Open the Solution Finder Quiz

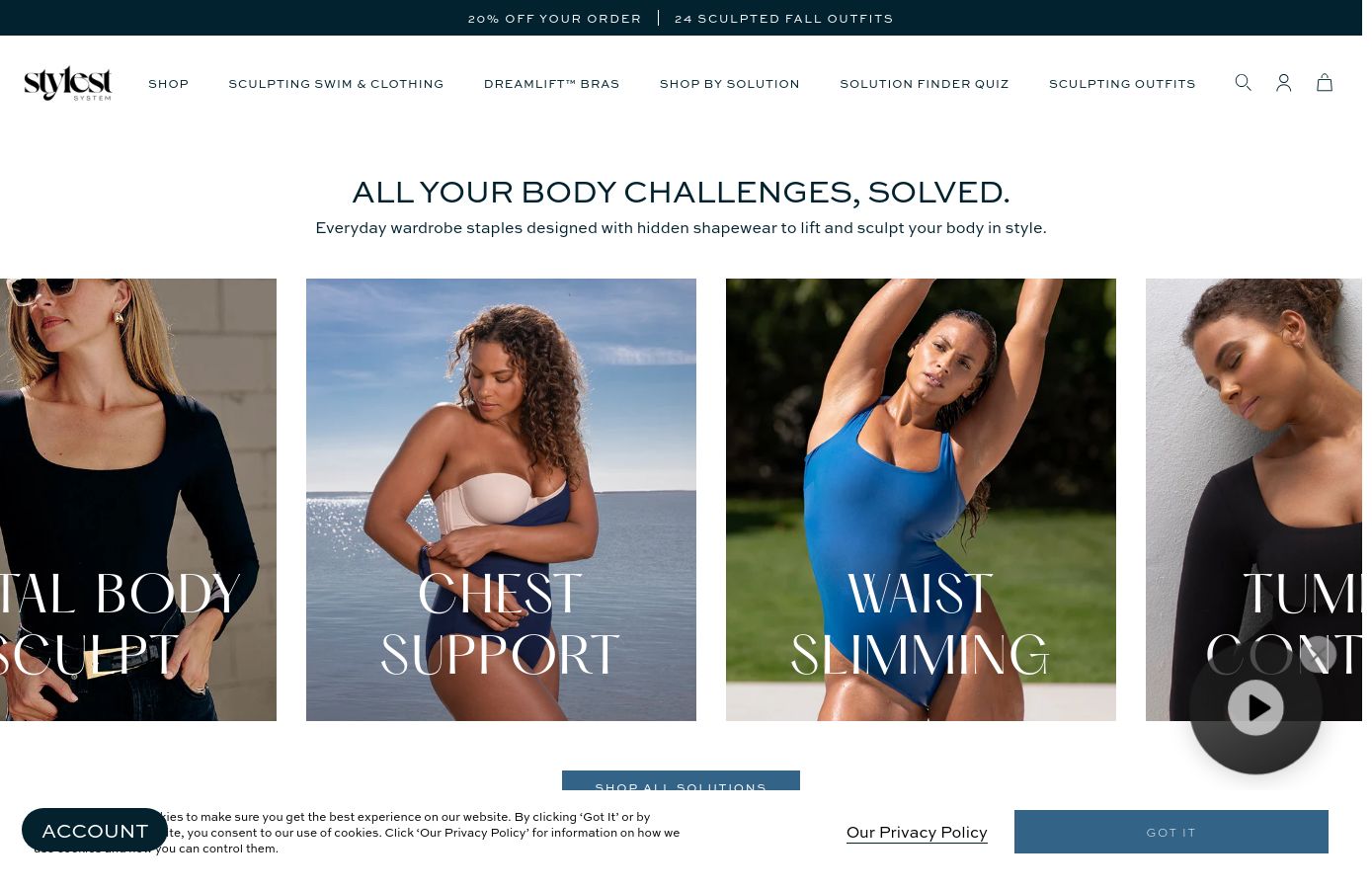click(x=925, y=84)
